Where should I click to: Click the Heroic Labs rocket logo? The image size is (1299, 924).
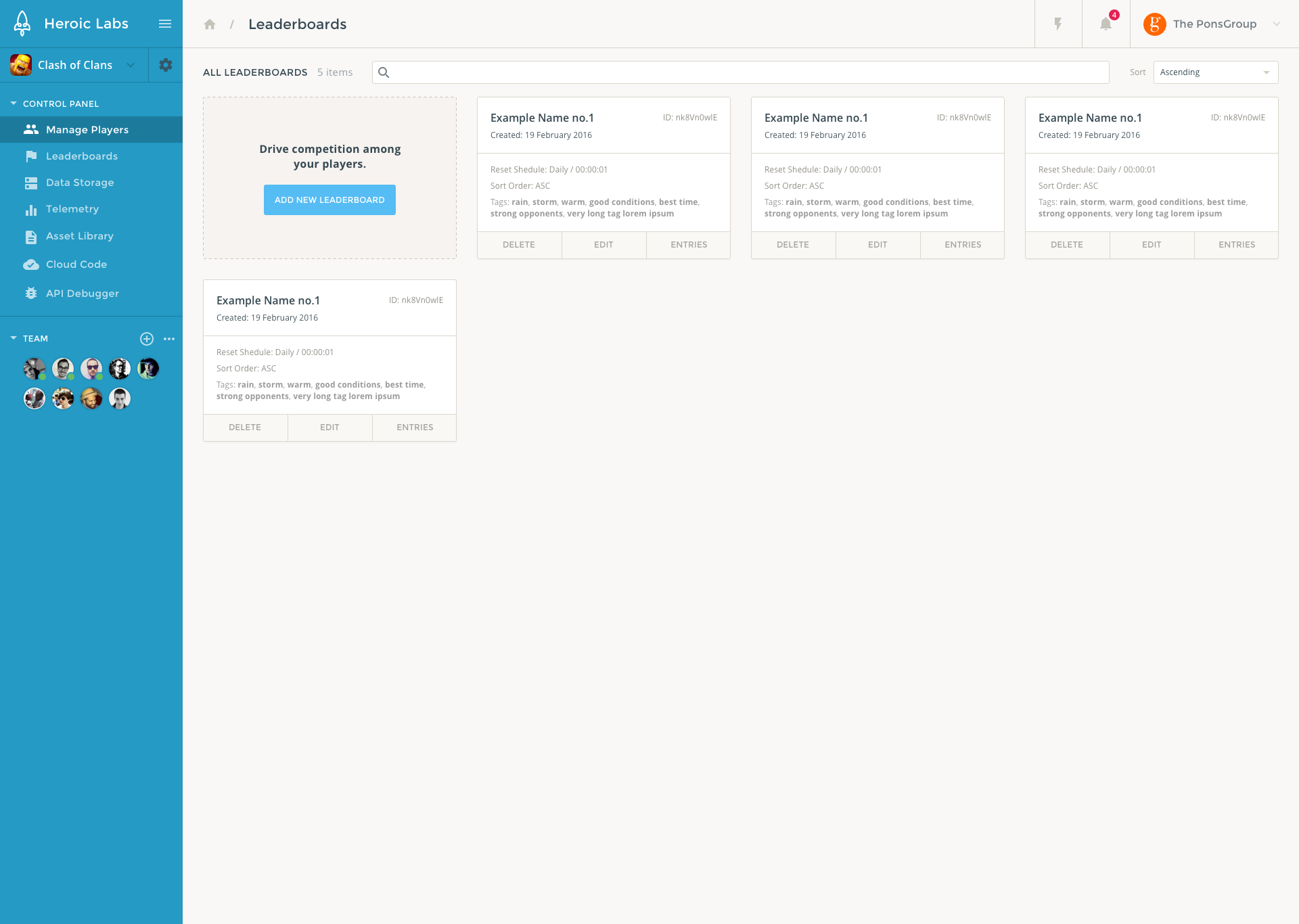click(22, 24)
